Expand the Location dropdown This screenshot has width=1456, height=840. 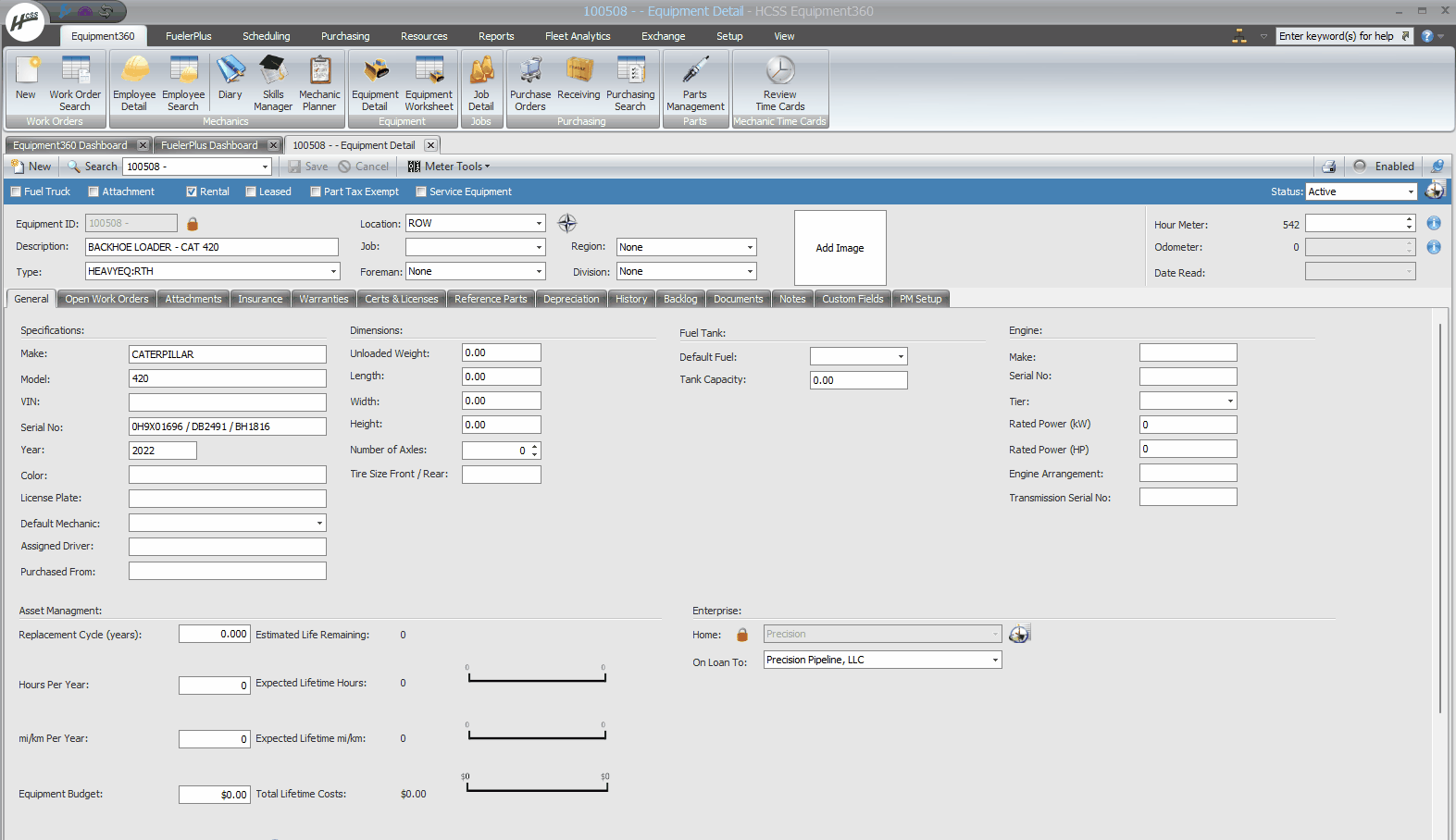[539, 223]
